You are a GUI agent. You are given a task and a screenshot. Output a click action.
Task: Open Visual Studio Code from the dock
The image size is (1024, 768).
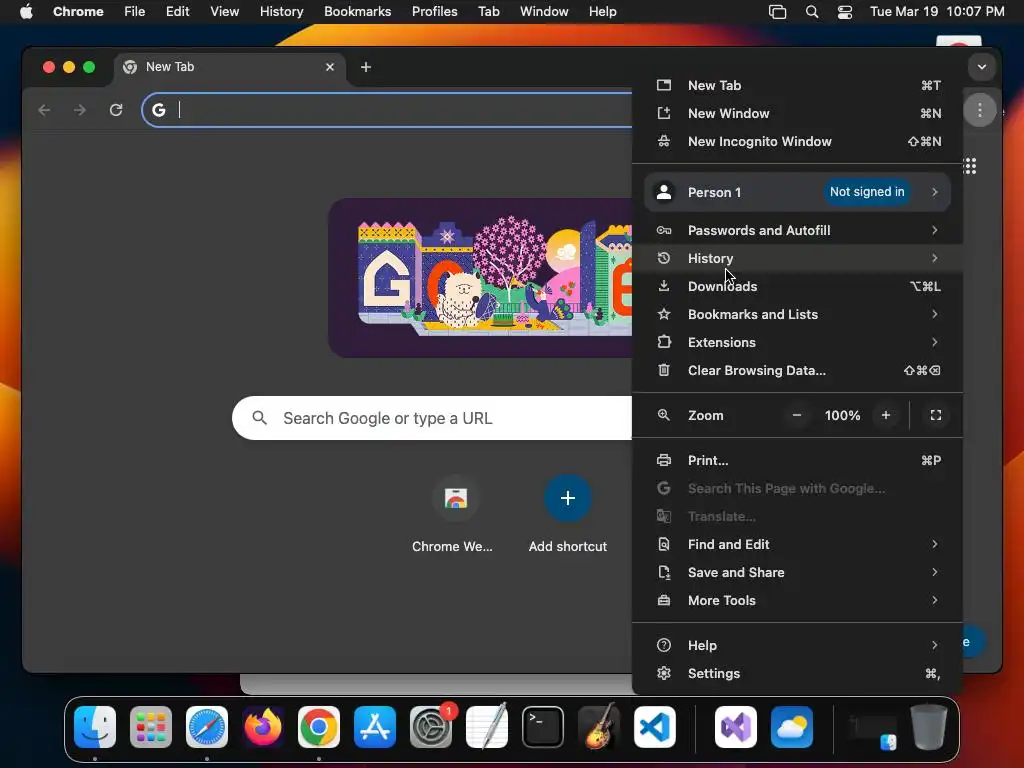pyautogui.click(x=655, y=727)
